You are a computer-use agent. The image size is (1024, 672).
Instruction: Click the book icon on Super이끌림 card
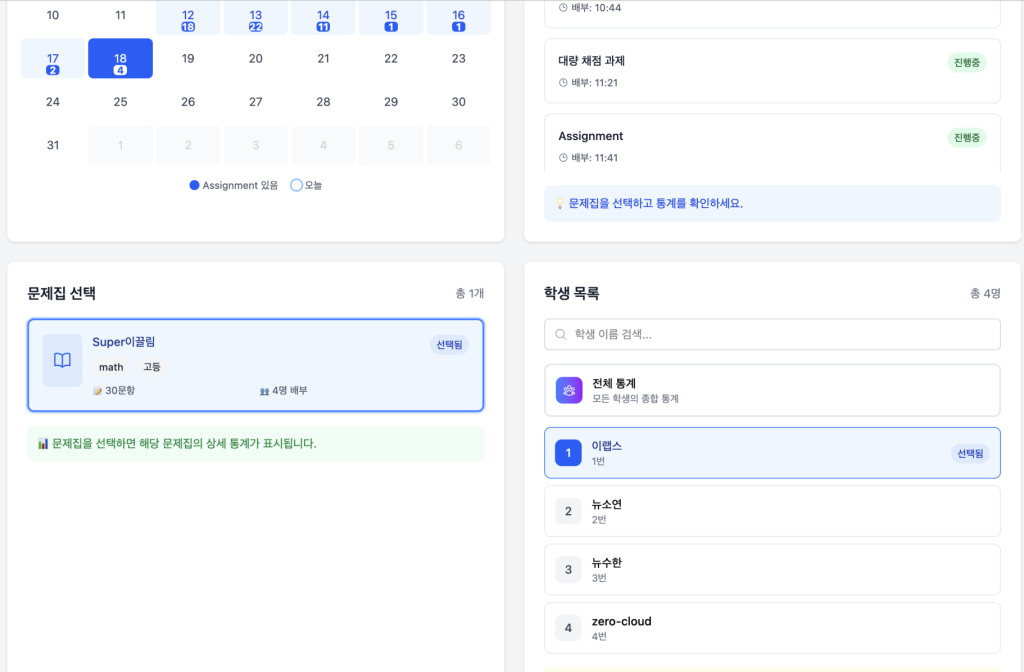(62, 360)
